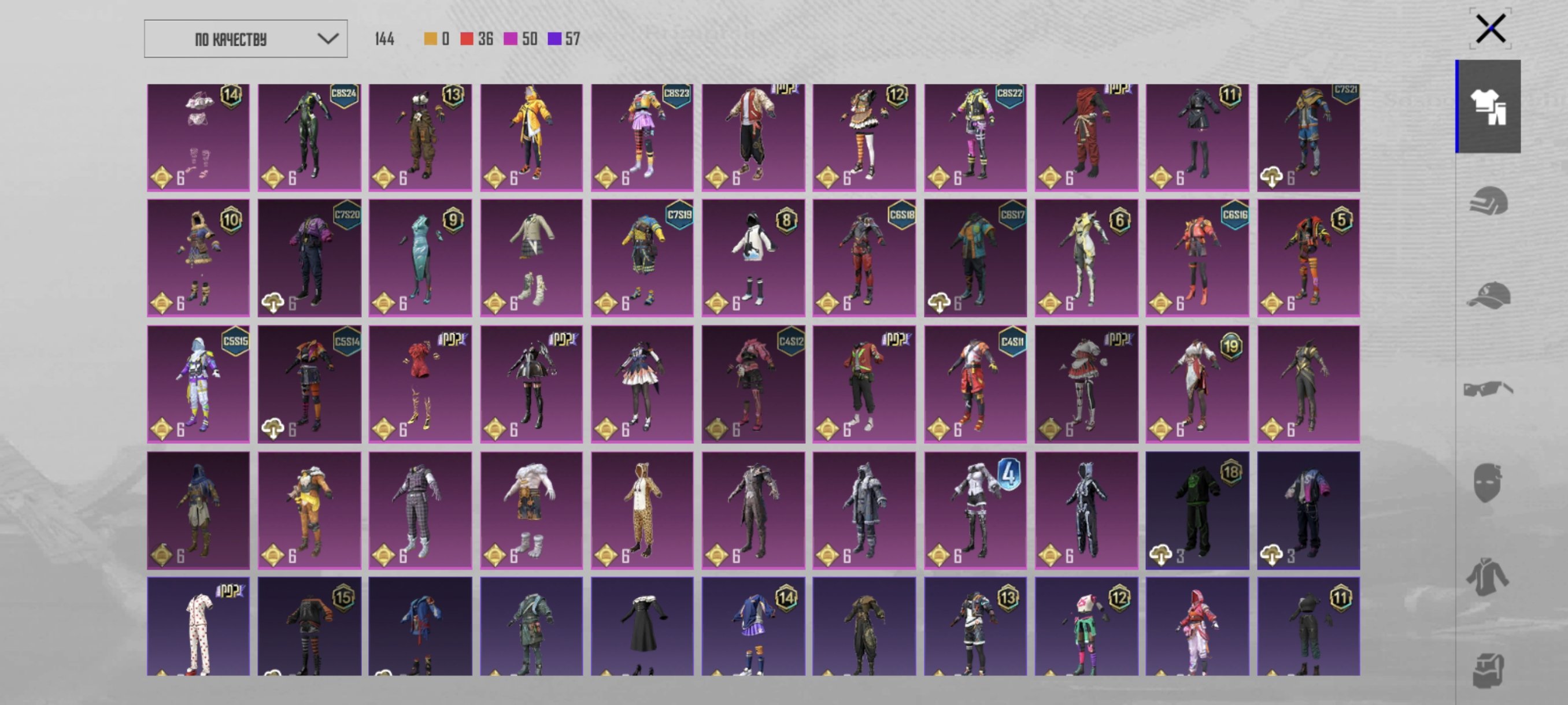Open the outfits category icon in sidebar
The height and width of the screenshot is (705, 1568).
(x=1488, y=106)
